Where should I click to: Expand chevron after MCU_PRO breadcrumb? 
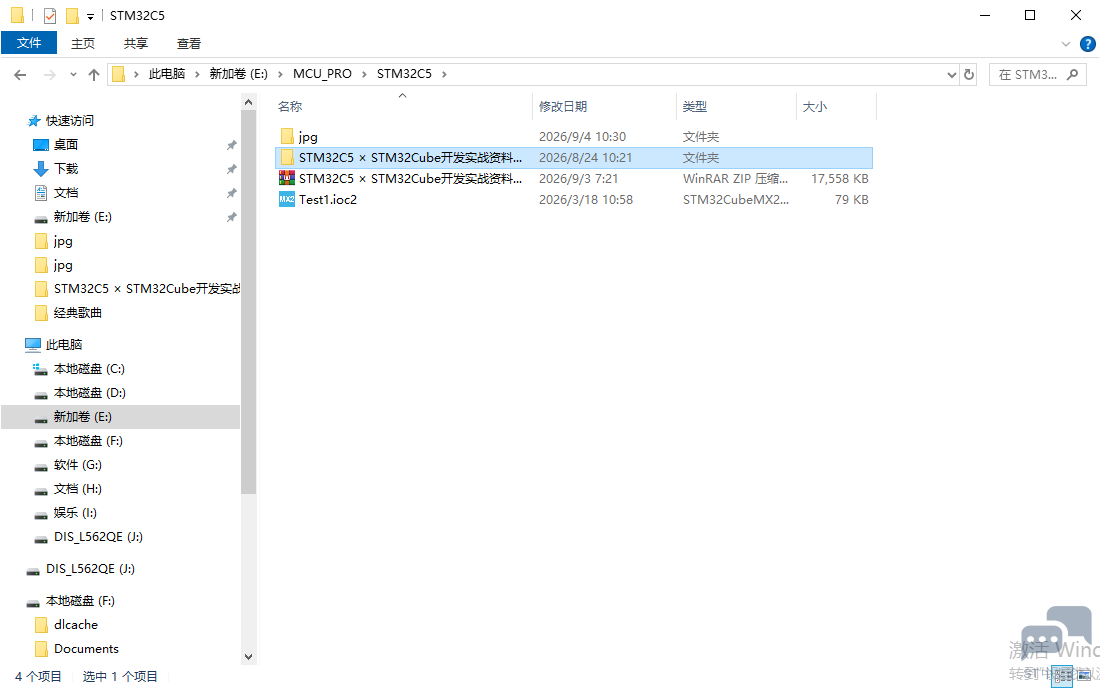pos(364,74)
